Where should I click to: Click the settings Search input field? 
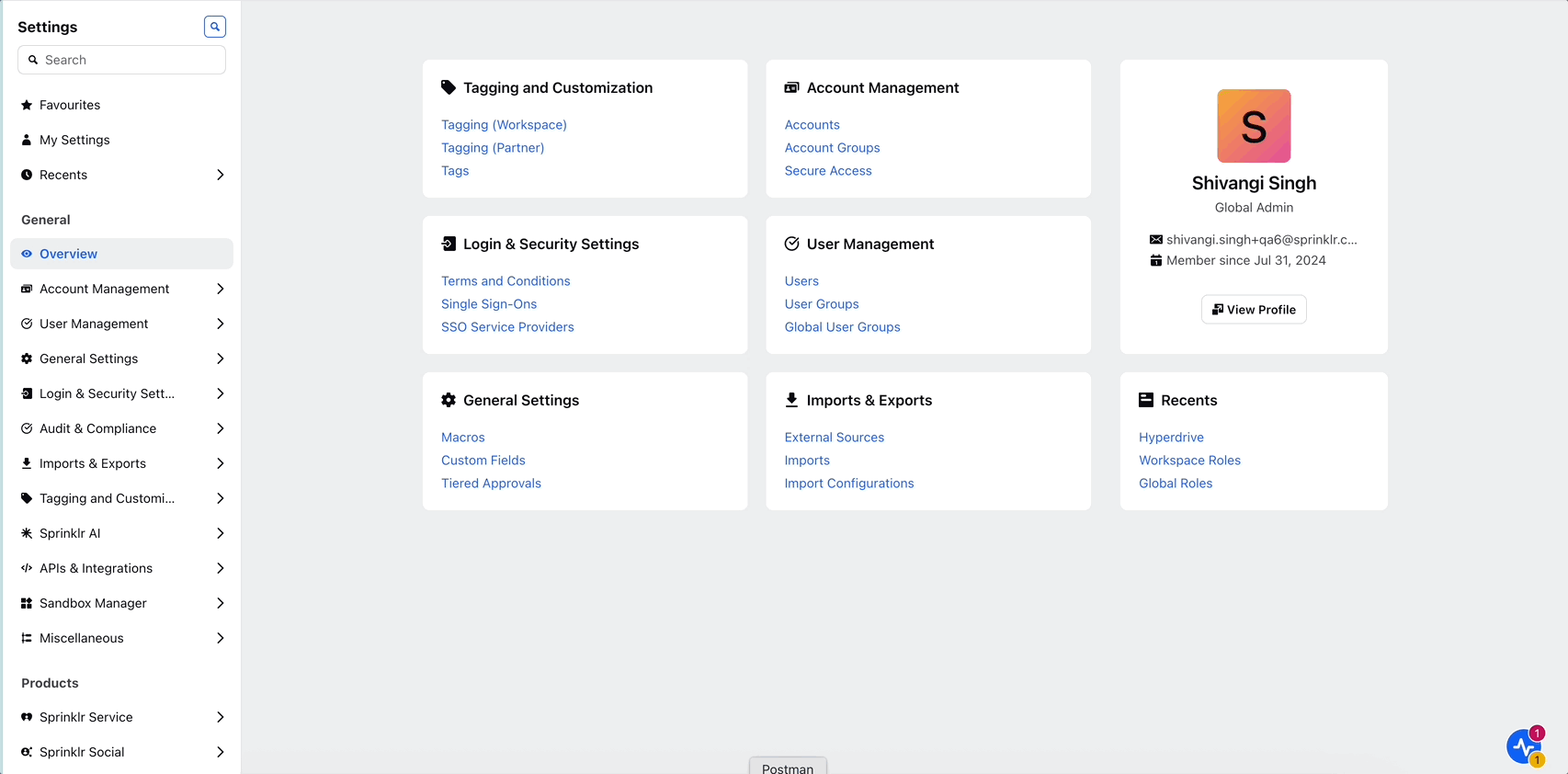(x=121, y=60)
